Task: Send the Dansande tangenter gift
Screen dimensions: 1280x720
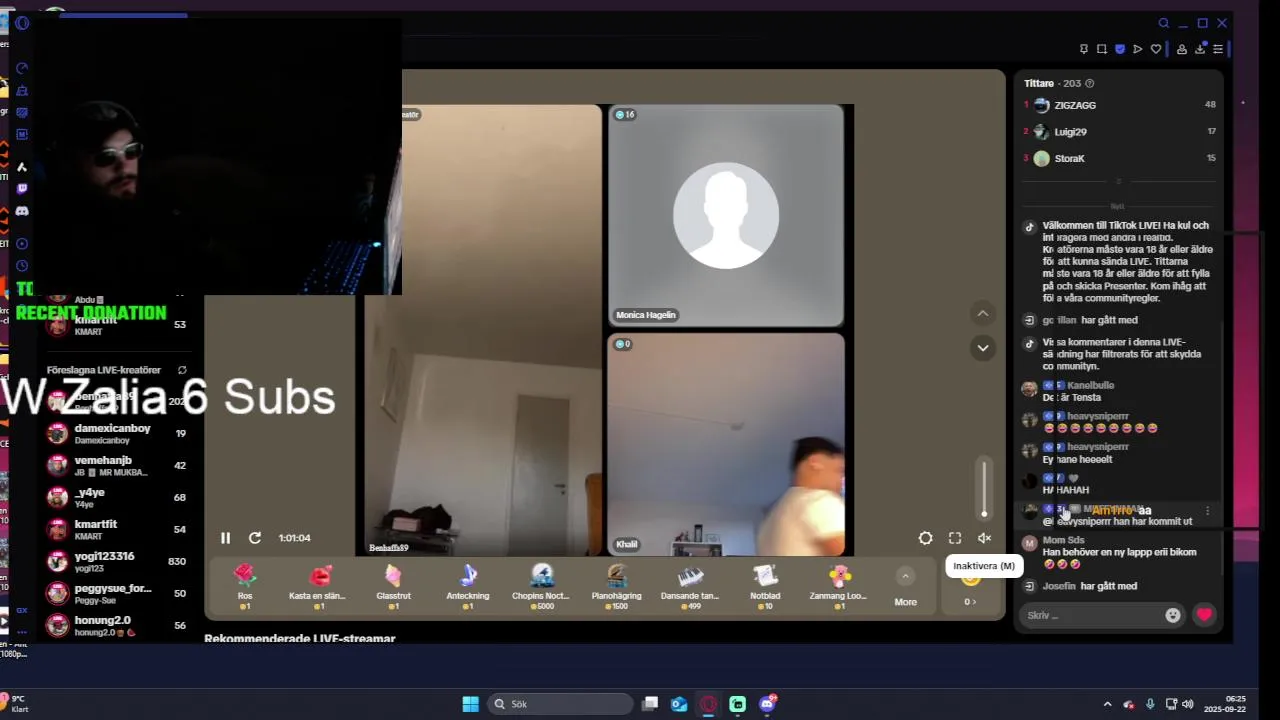Action: point(690,587)
